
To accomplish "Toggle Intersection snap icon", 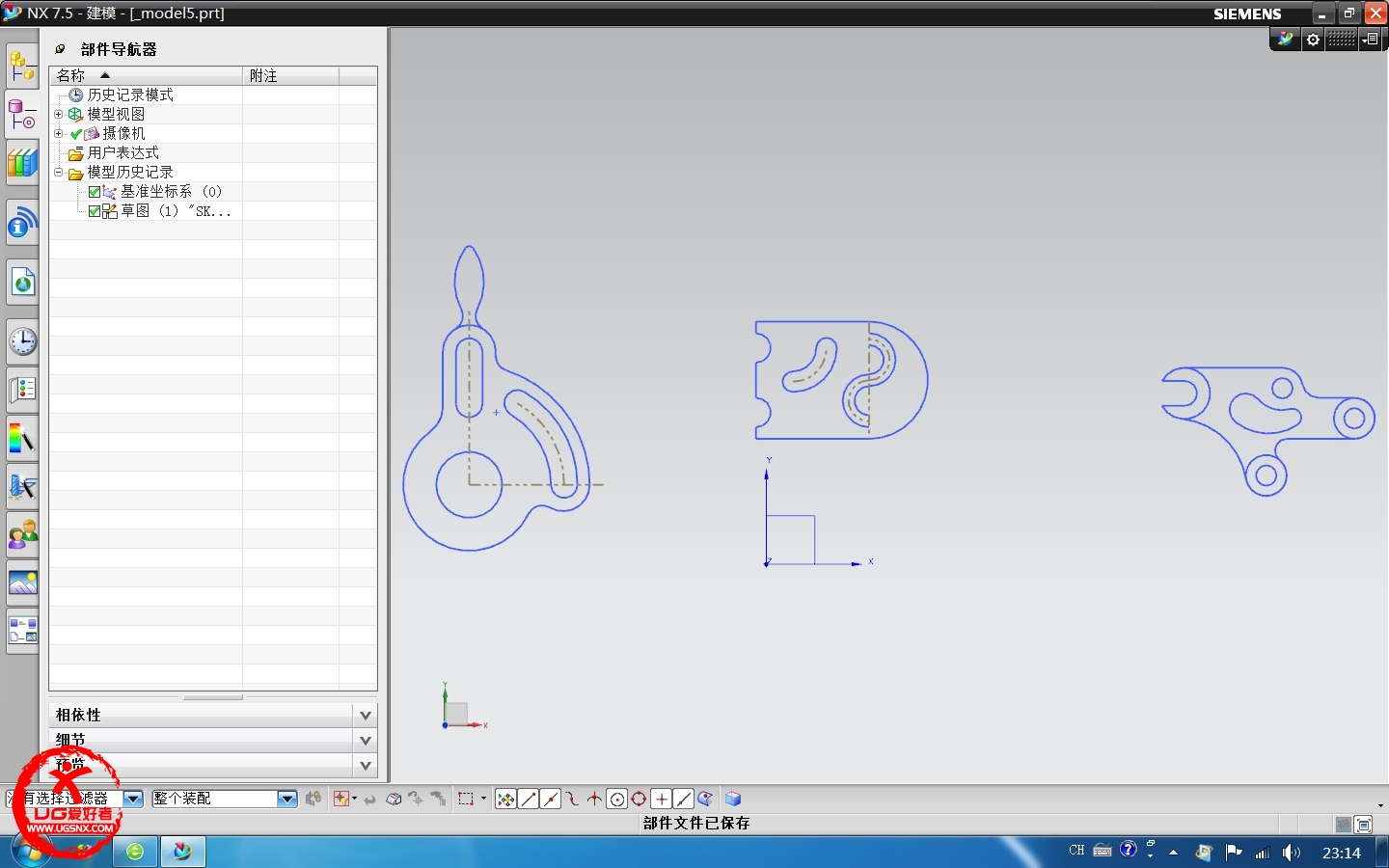I will (594, 799).
